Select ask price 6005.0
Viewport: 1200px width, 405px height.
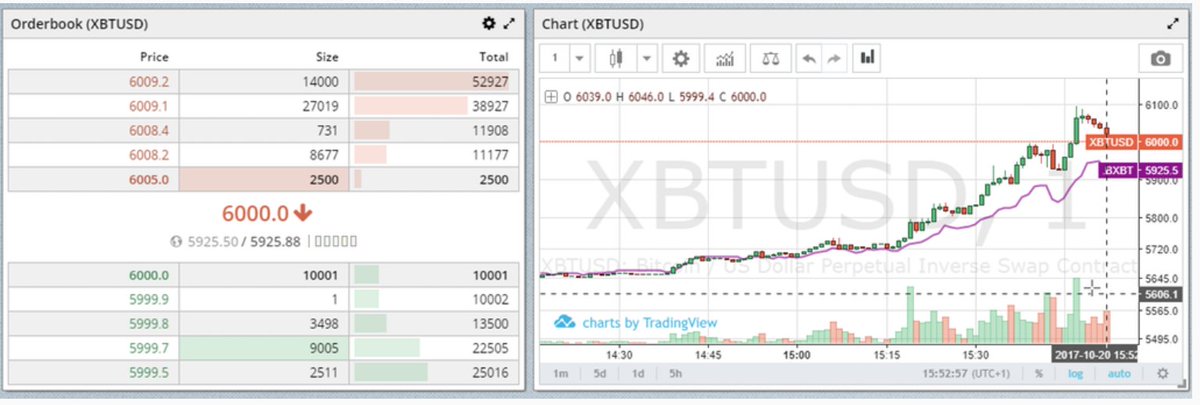click(x=148, y=180)
